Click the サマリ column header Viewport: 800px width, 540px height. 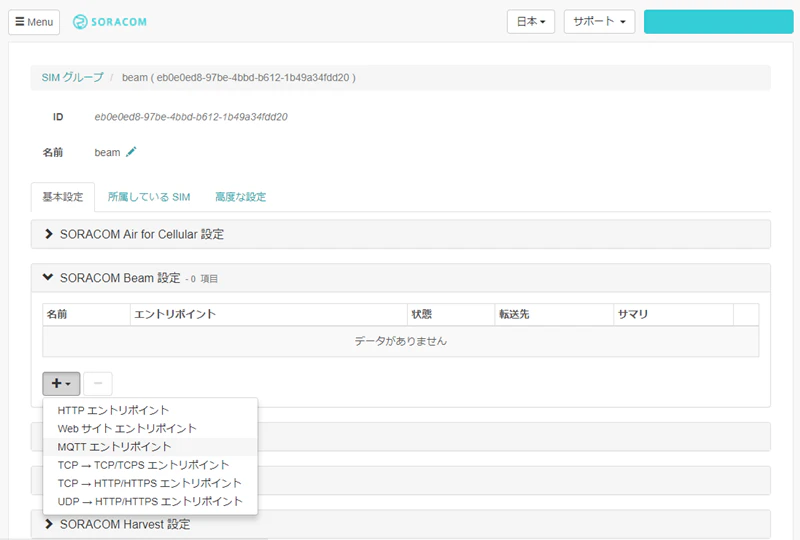tap(673, 314)
